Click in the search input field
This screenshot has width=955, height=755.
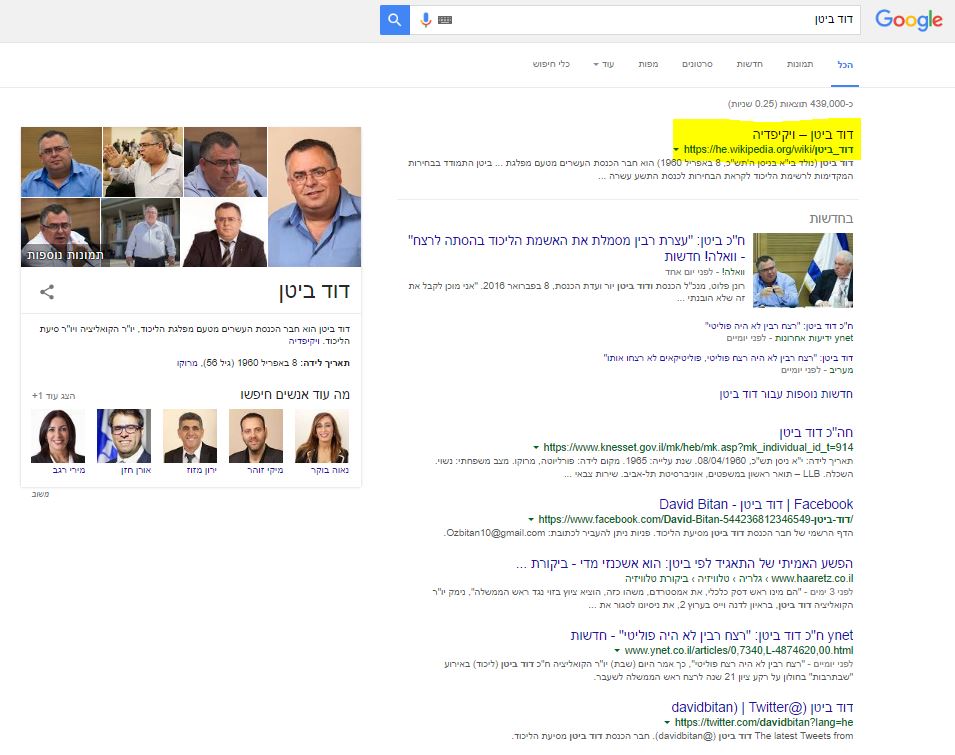[x=635, y=20]
